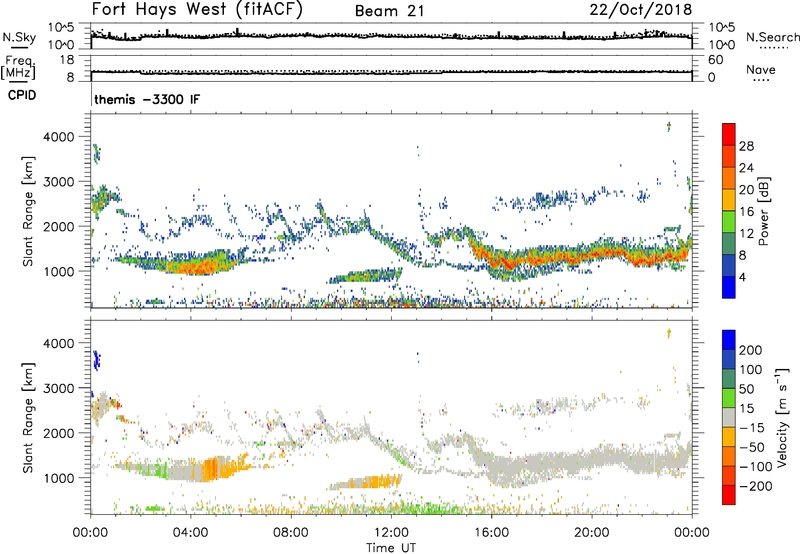Click the 'N.Sky' axis label
800x554 pixels.
pos(19,37)
